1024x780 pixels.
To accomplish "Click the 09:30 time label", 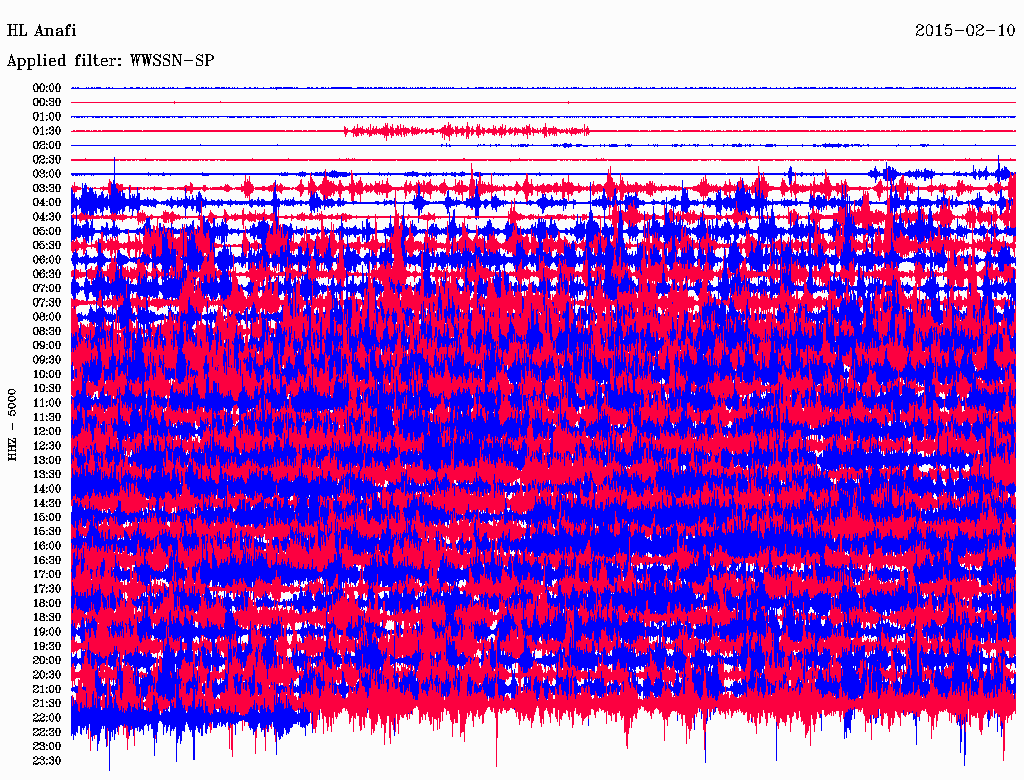I will click(x=46, y=360).
